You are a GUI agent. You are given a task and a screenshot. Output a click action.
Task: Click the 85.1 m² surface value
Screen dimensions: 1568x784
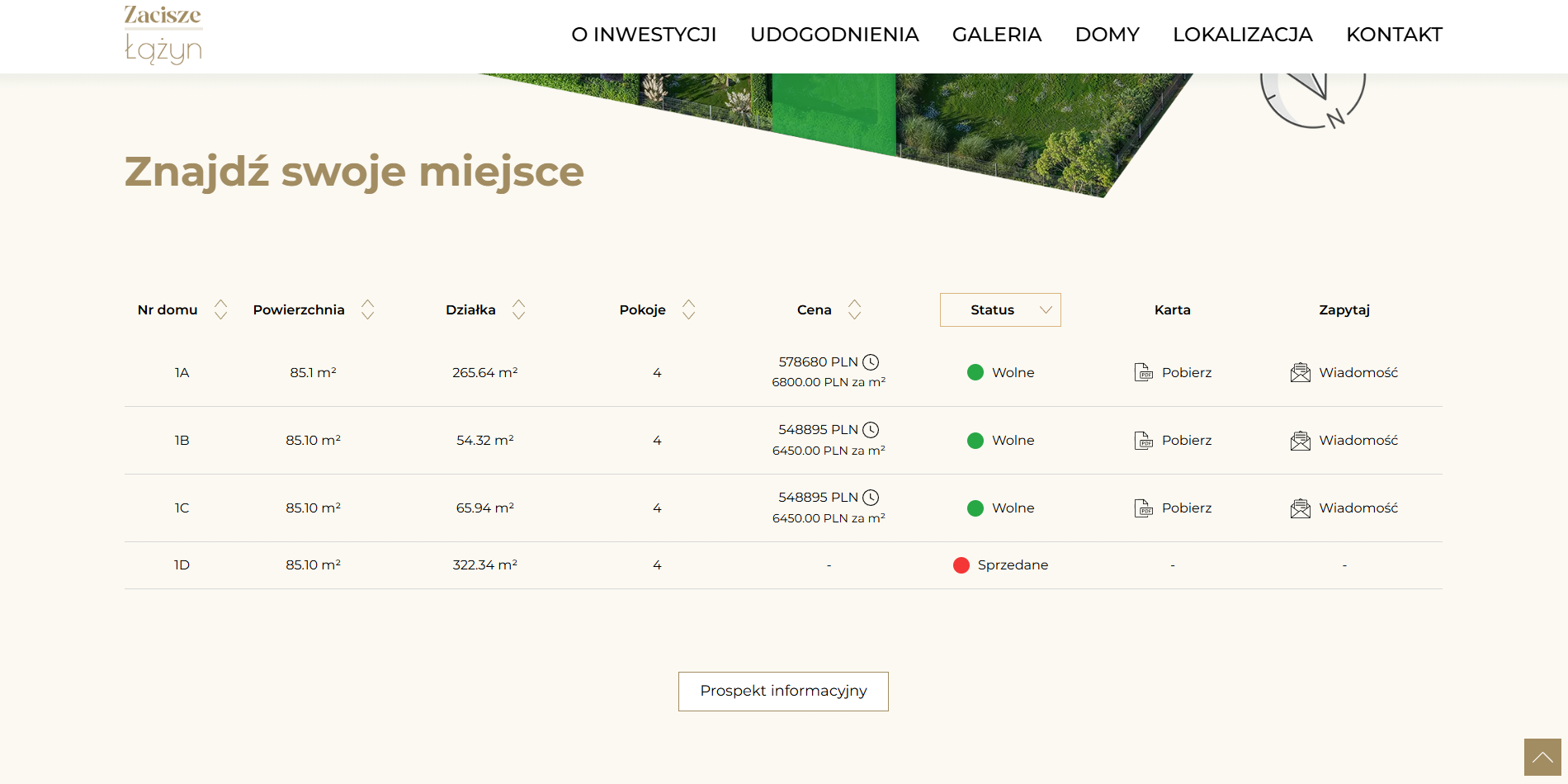pyautogui.click(x=313, y=372)
